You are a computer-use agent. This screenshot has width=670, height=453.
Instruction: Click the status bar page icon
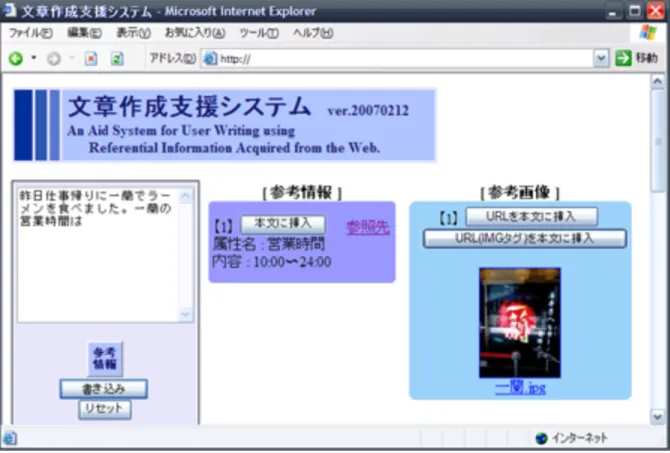(9, 438)
